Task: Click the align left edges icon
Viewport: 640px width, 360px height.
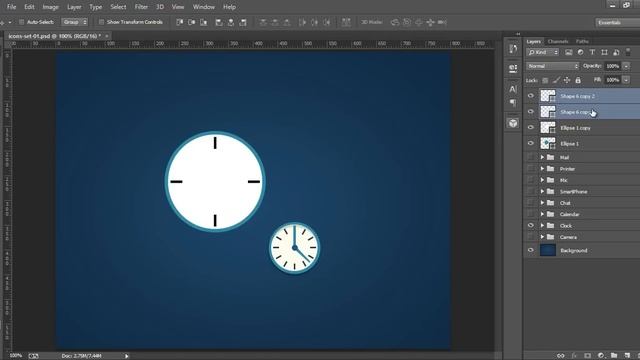Action: pyautogui.click(x=219, y=22)
